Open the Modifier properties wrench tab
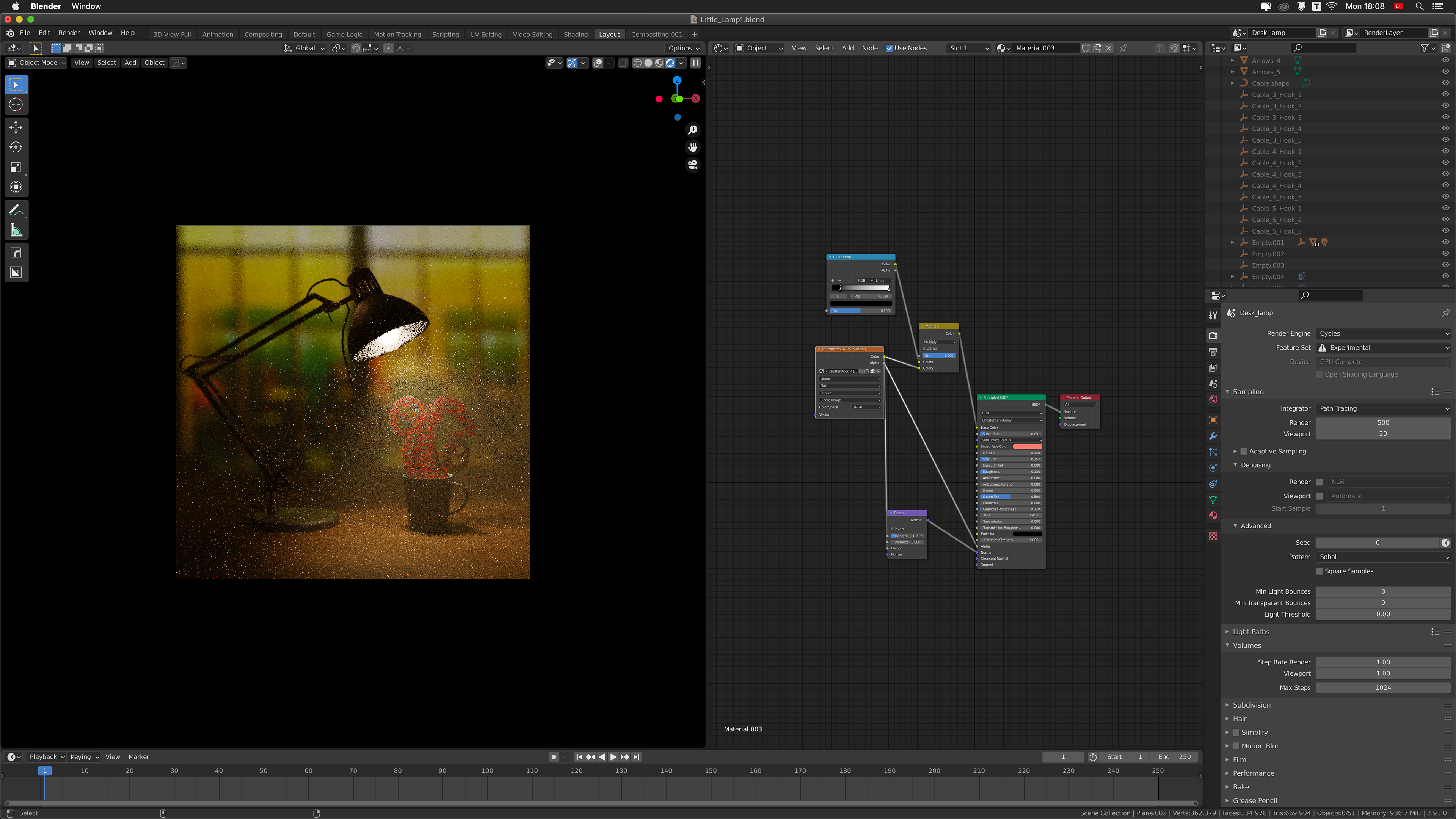 click(1213, 436)
